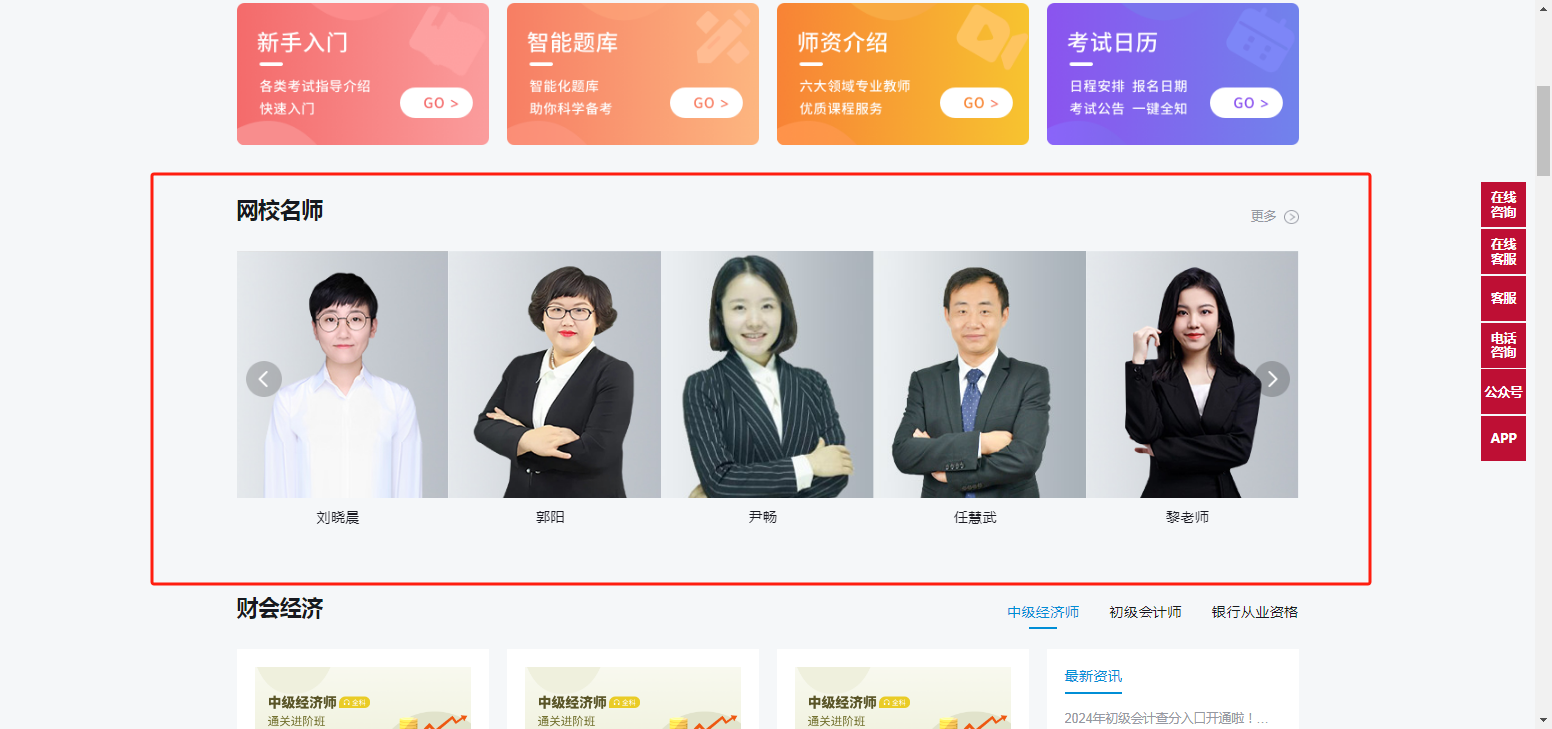
Task: Show previous teachers with left carousel arrow
Action: [264, 379]
